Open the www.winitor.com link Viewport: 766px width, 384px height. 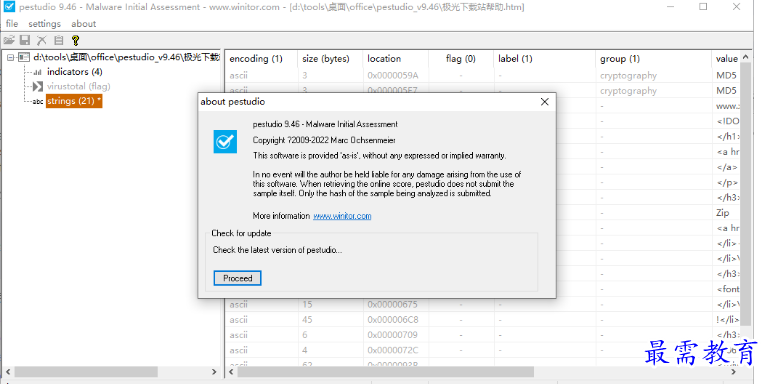[342, 216]
